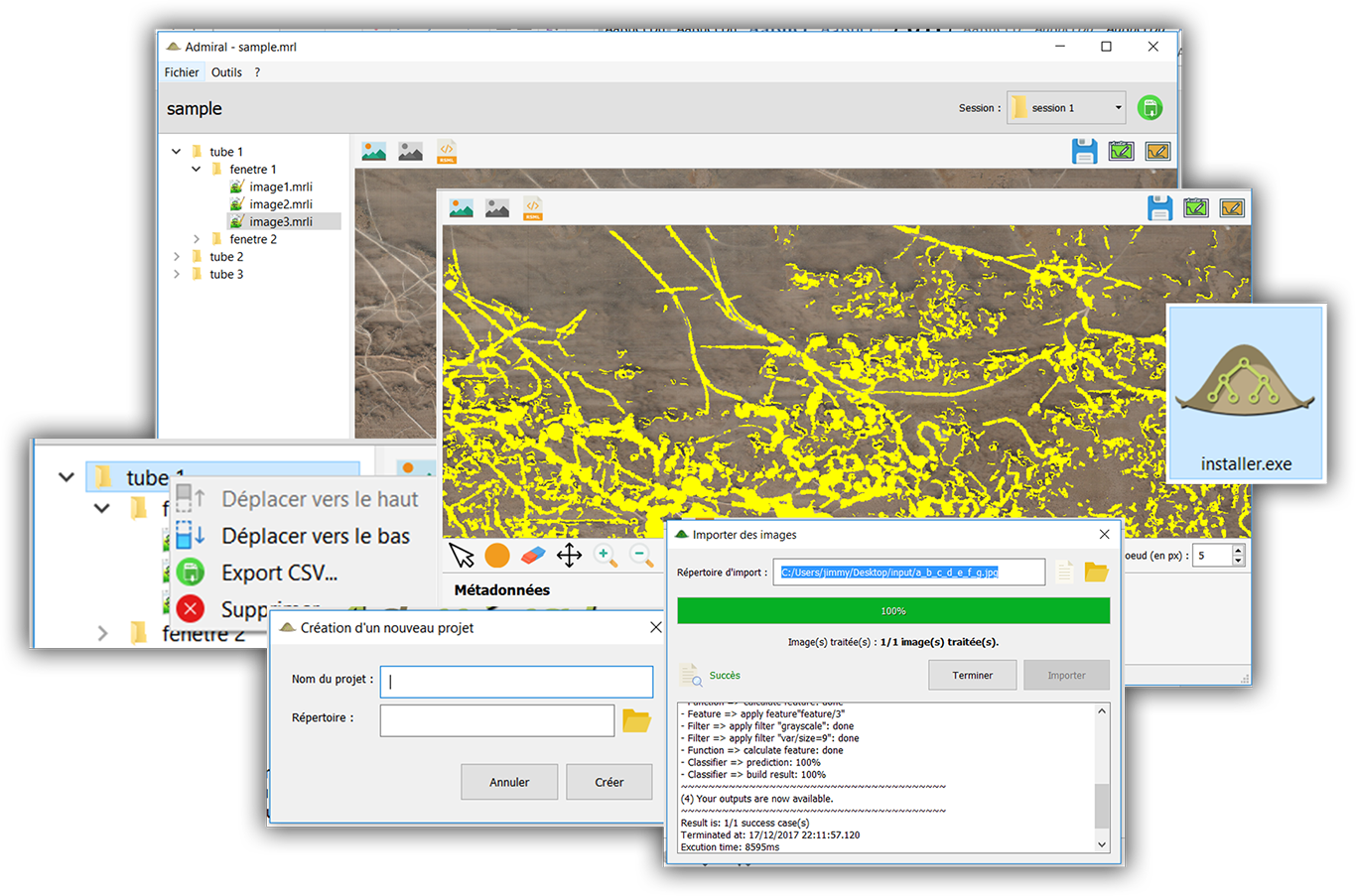Select image1.mrli in the tree

tap(281, 187)
